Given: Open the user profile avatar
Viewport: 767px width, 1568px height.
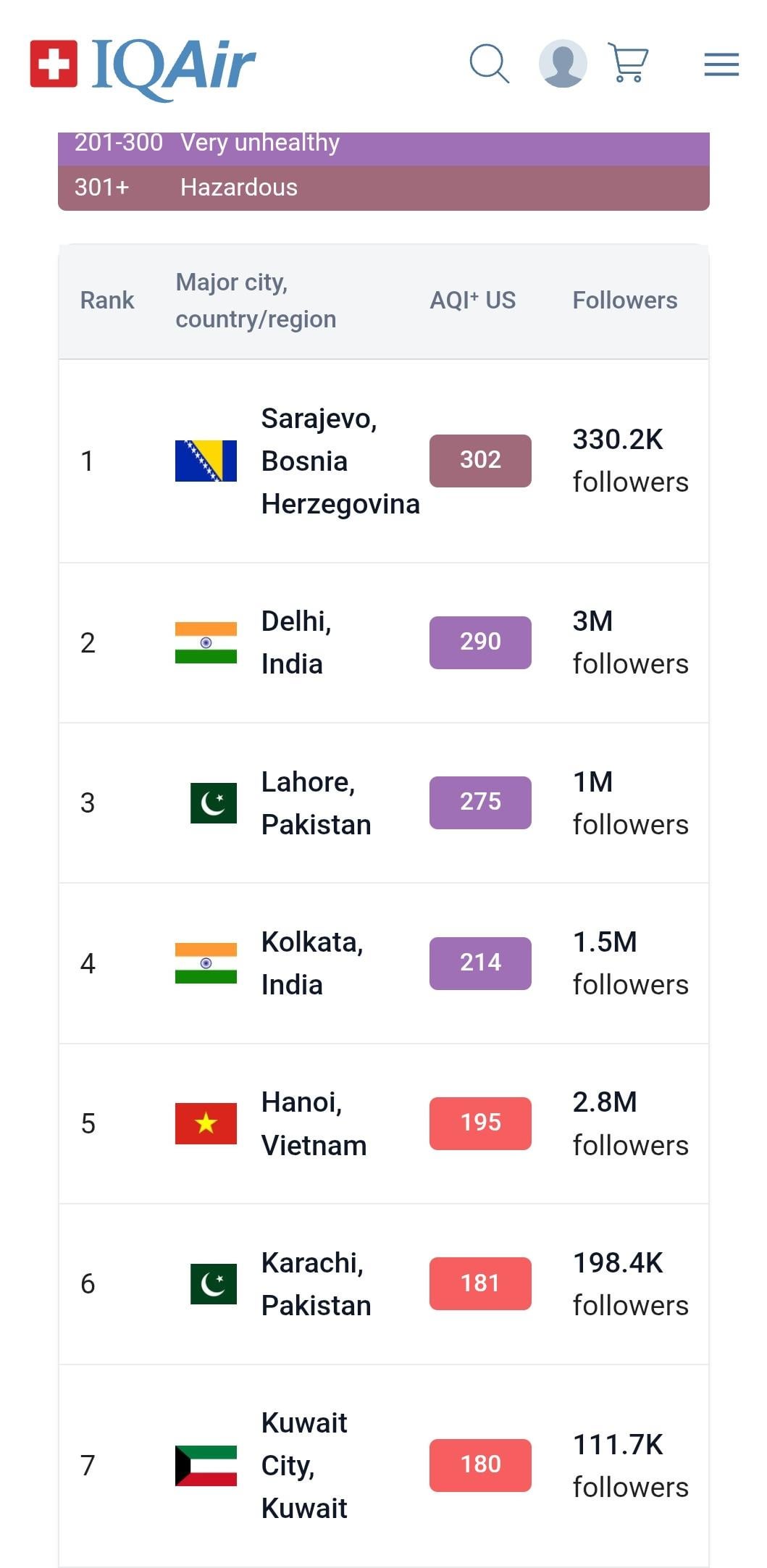Looking at the screenshot, I should (x=563, y=64).
